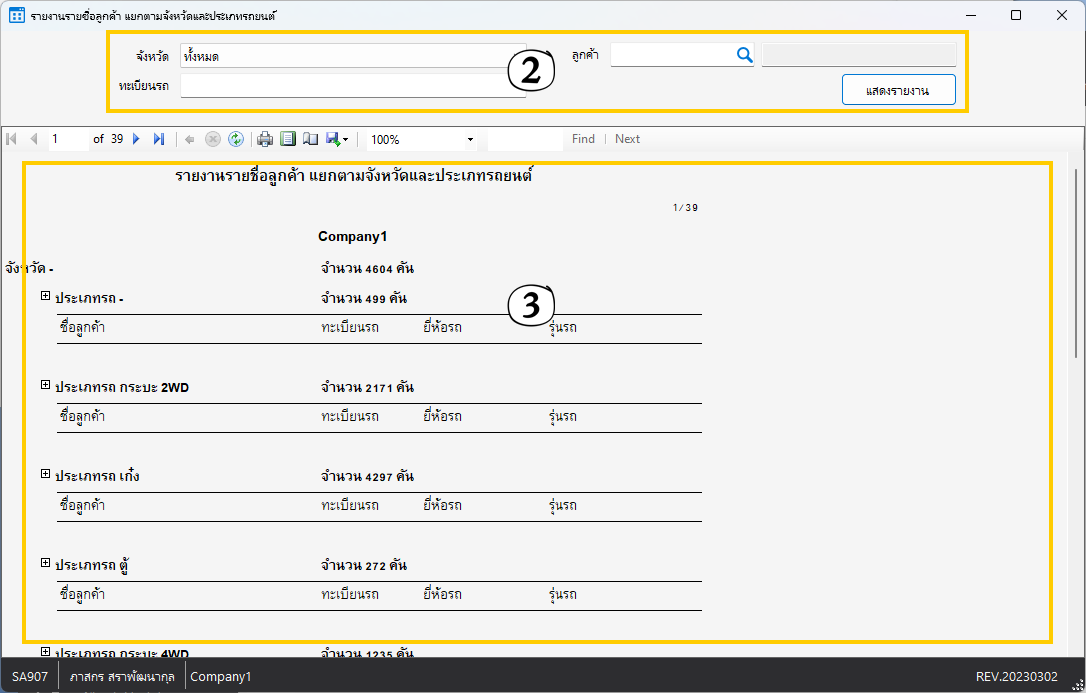The image size is (1086, 693).
Task: Click the จังหวัด input field
Action: [x=350, y=56]
